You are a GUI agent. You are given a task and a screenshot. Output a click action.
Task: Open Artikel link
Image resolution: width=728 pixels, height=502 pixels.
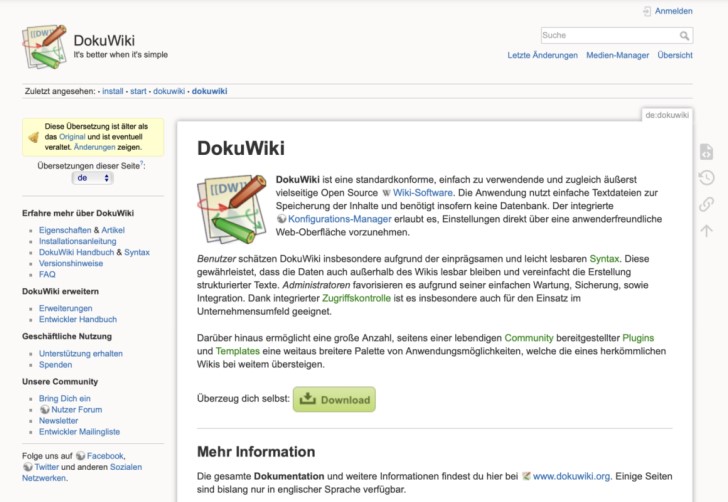[x=113, y=230]
